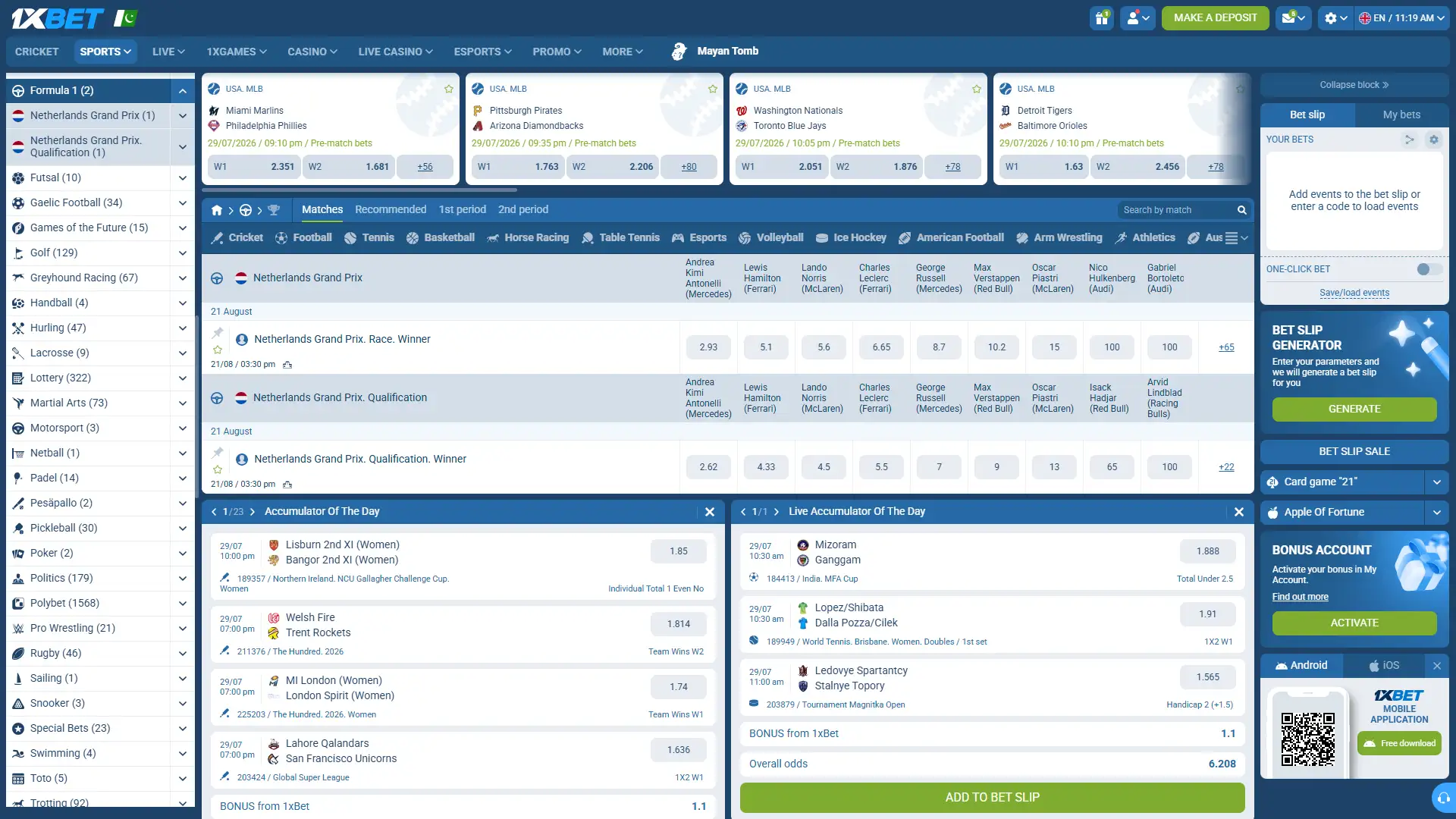Click the Free download button

pyautogui.click(x=1399, y=744)
